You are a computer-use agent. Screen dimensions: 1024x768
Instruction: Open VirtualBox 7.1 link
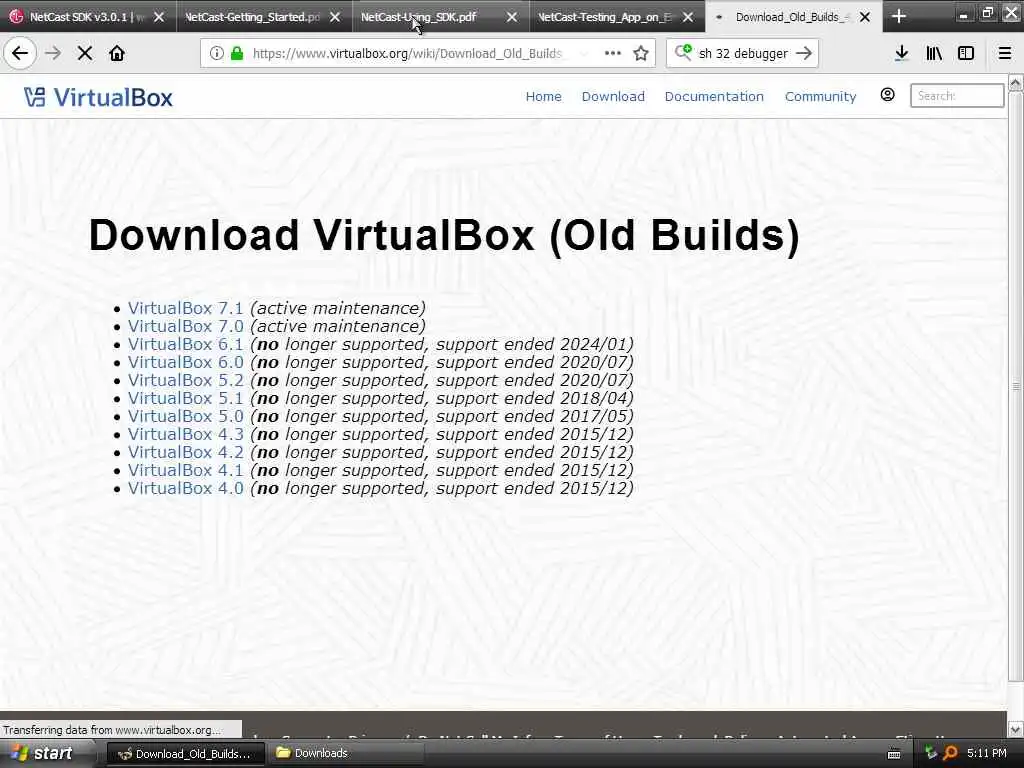coord(185,308)
